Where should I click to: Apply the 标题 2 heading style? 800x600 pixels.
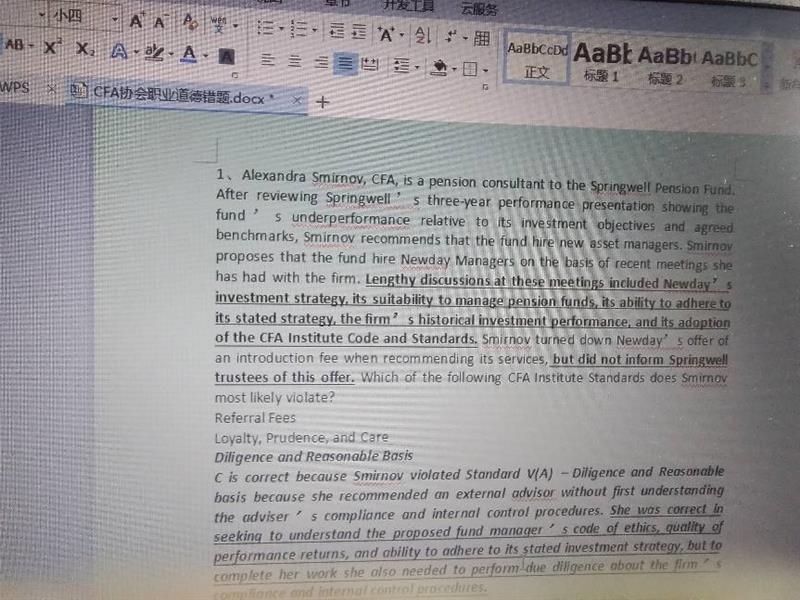[x=665, y=65]
